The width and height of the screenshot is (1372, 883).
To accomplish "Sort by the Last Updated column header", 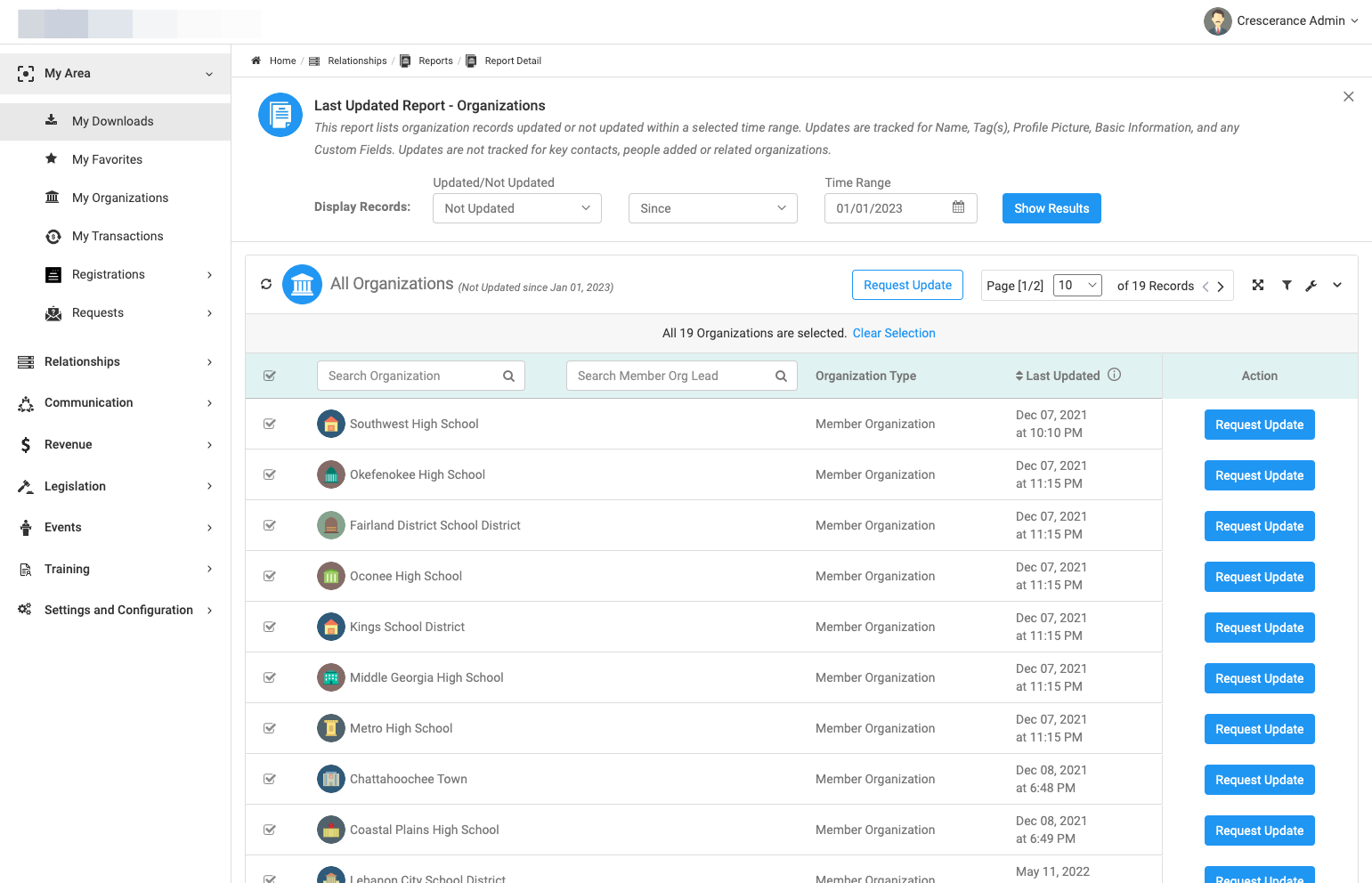I will (1058, 376).
